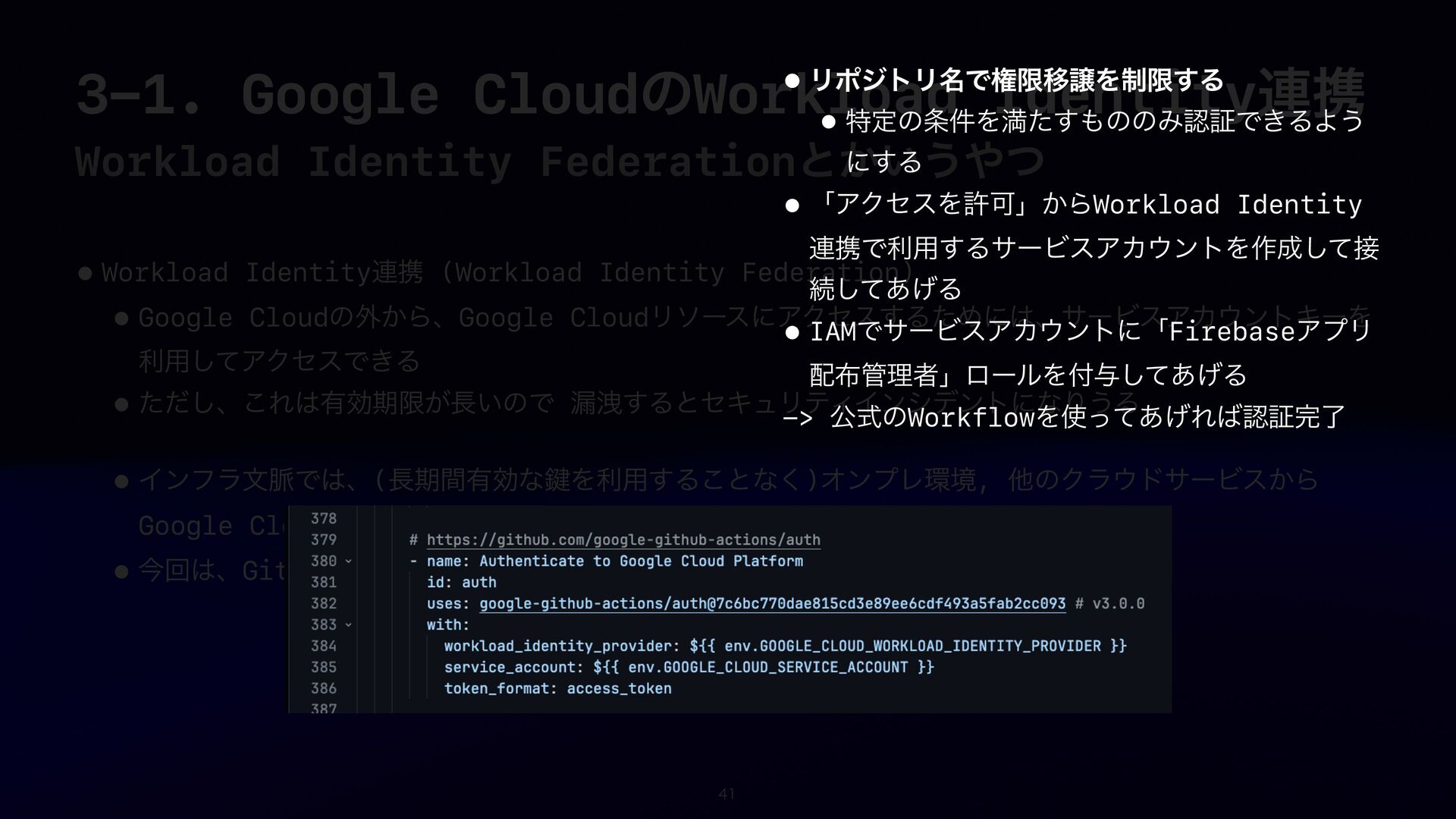Click line number 384 in the gutter
Image resolution: width=1456 pixels, height=819 pixels.
click(x=323, y=646)
